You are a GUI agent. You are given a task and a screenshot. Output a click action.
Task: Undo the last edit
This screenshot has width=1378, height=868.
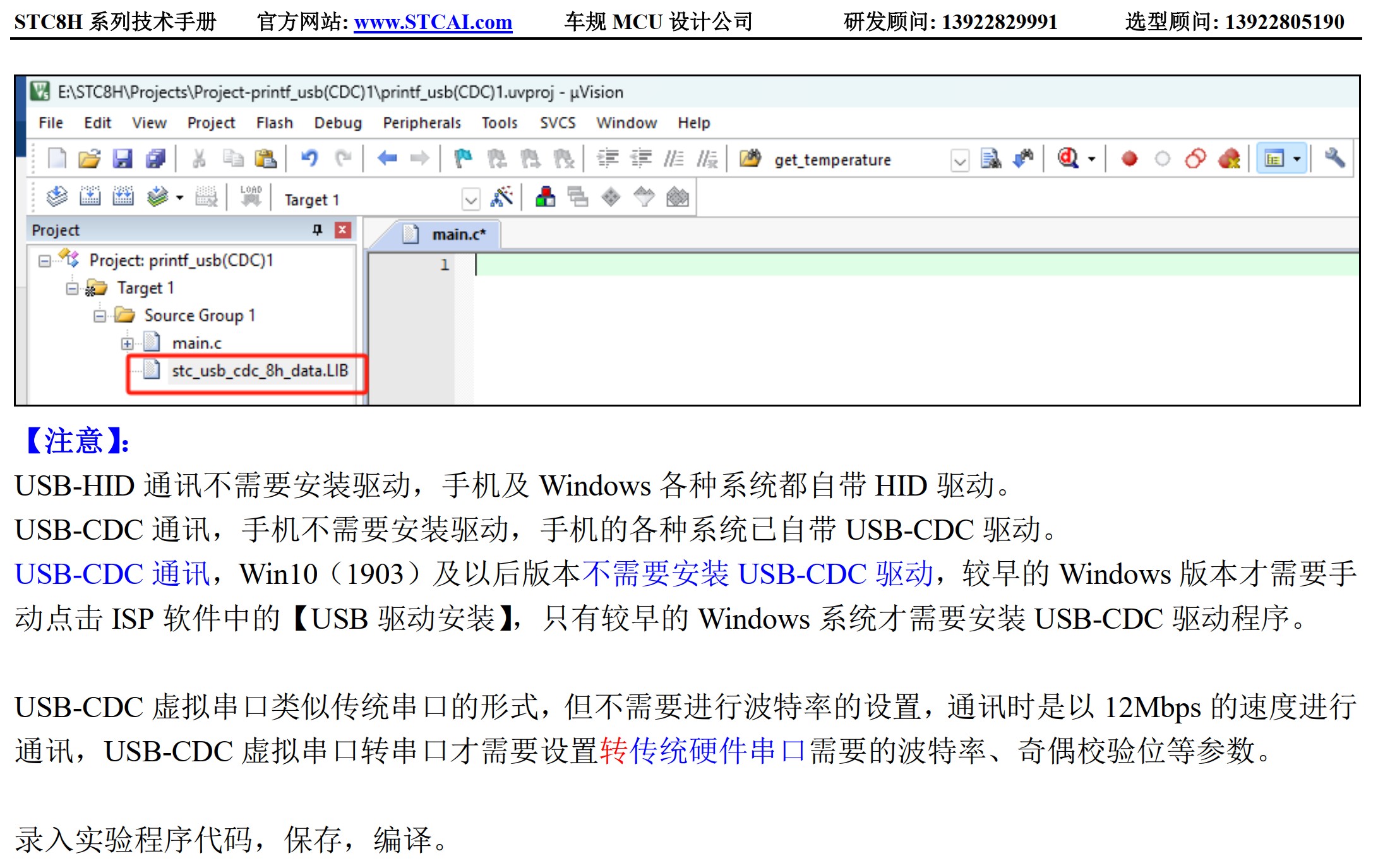[309, 158]
